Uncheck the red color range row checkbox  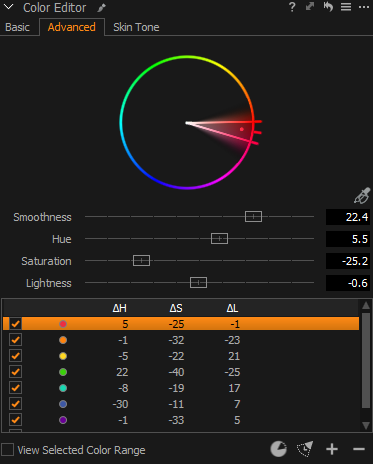15,324
